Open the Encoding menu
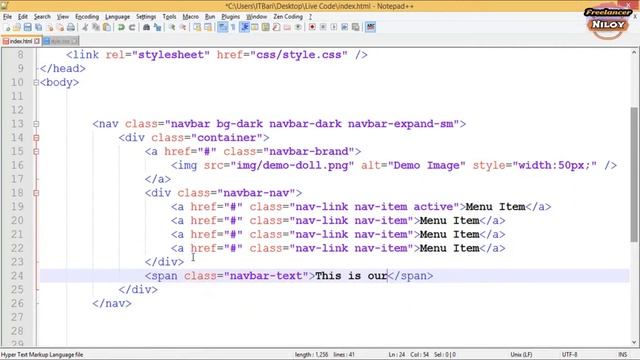The image size is (640, 360). [x=87, y=17]
